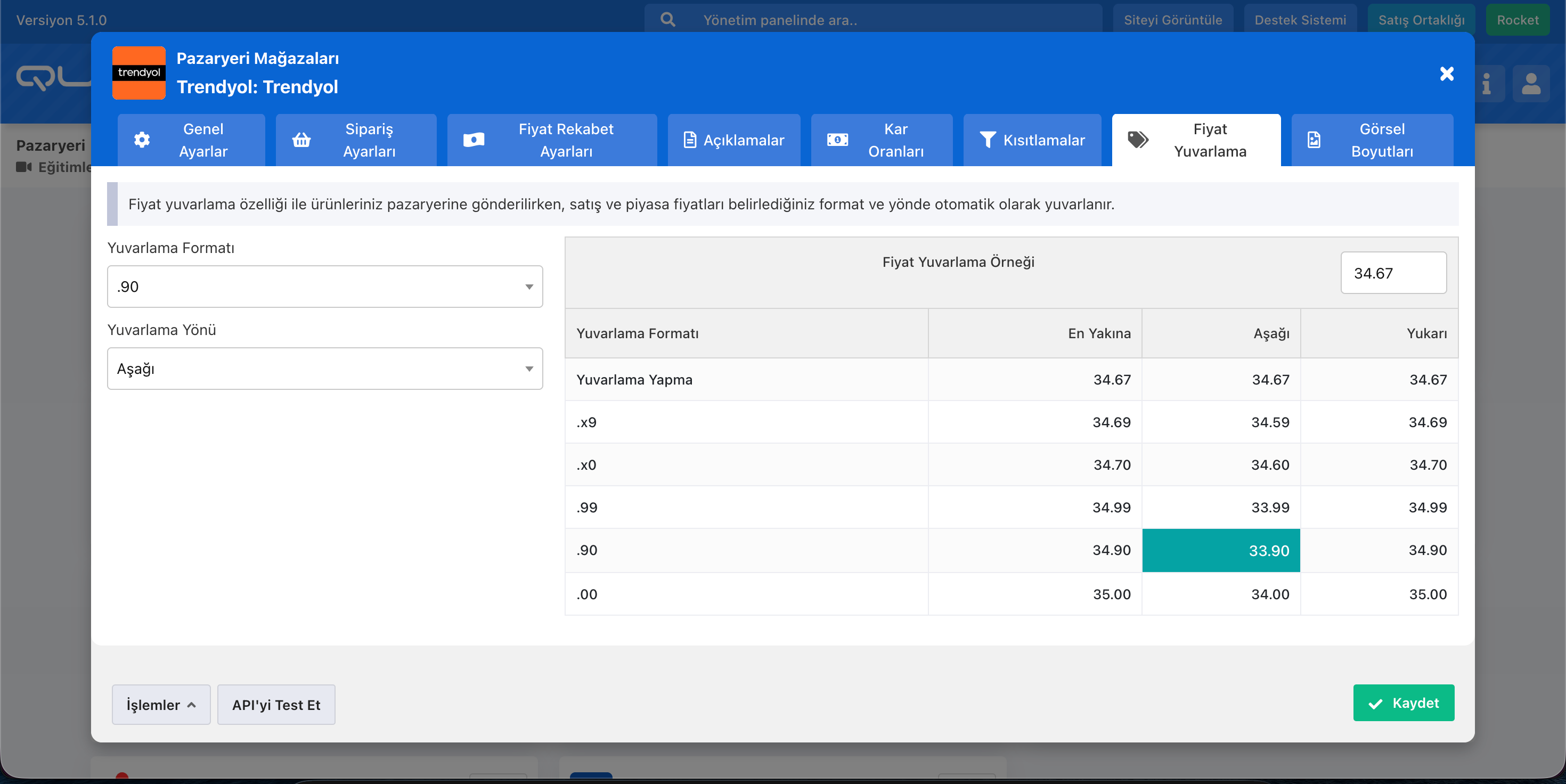
Task: Switch to the Açıklamalar tab
Action: click(734, 140)
